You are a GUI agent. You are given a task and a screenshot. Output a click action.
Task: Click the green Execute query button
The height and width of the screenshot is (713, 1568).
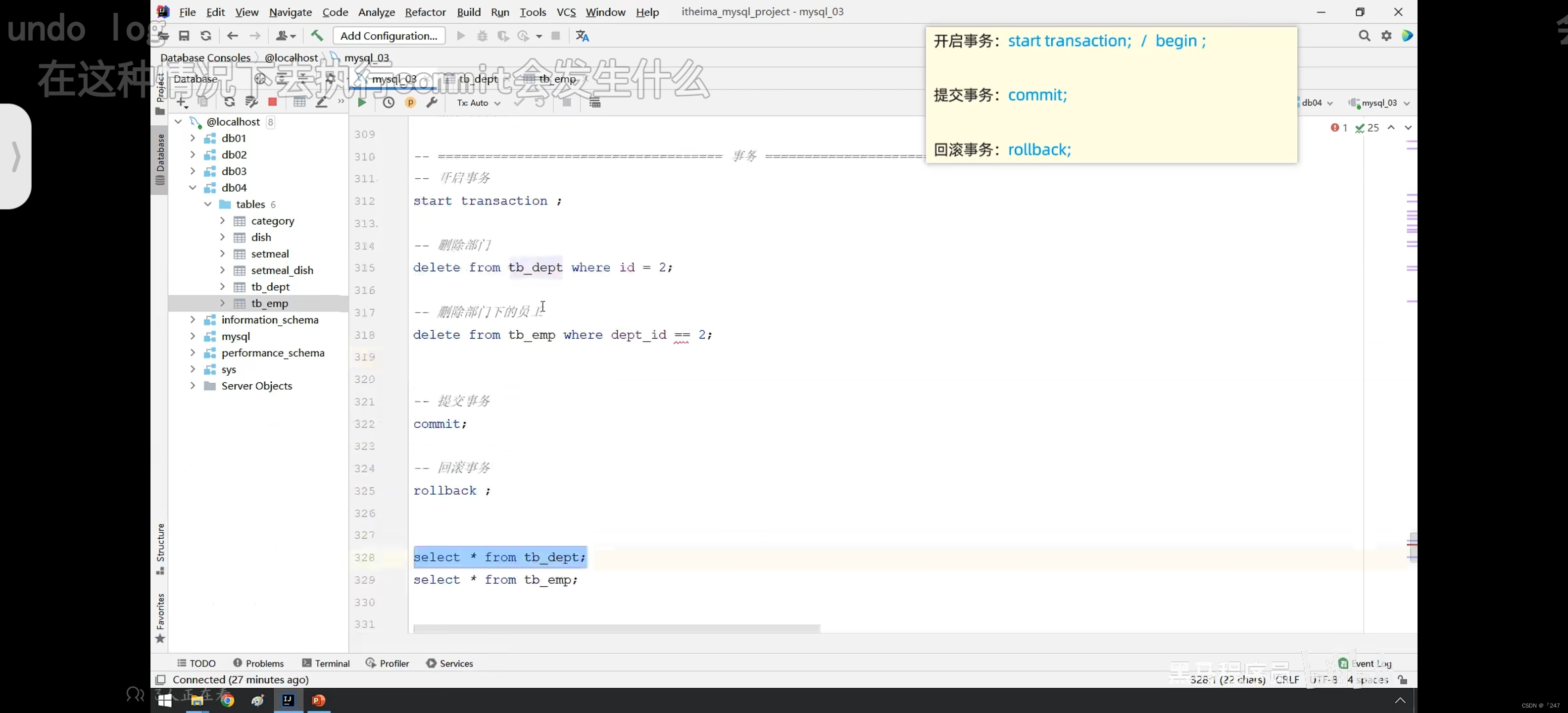coord(362,102)
